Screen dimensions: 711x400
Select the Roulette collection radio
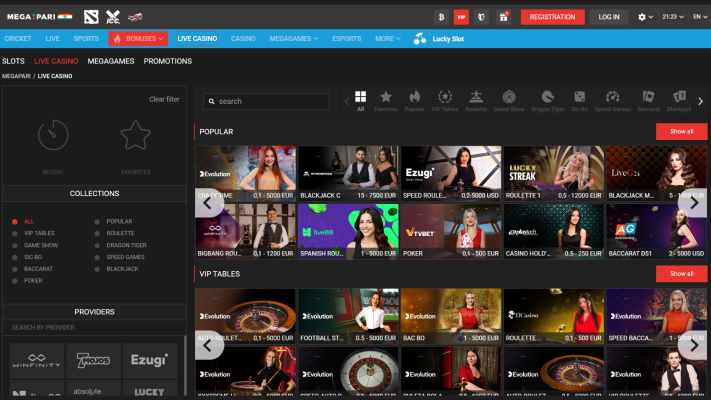[x=97, y=234]
